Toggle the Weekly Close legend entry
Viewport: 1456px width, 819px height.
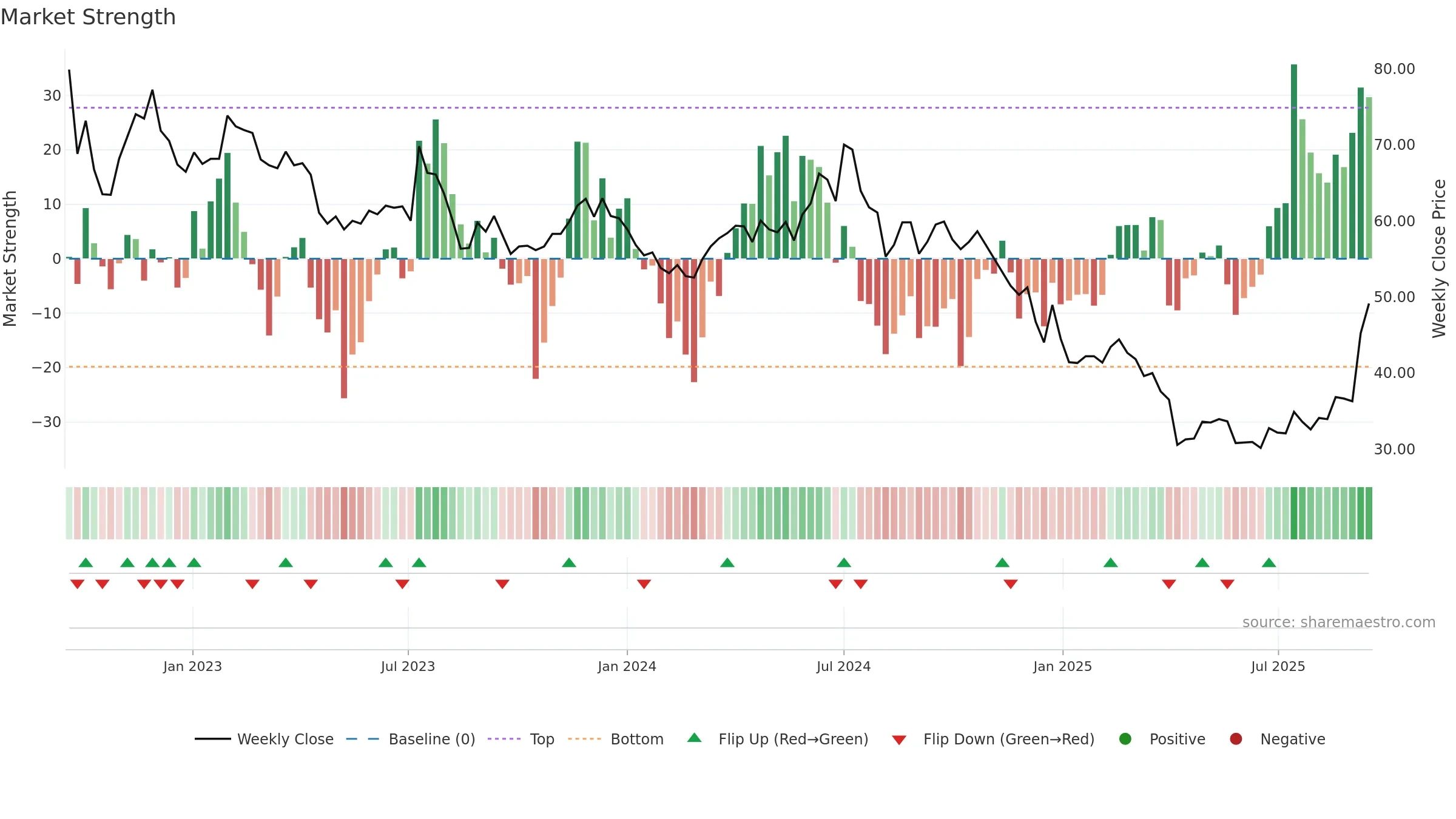264,739
